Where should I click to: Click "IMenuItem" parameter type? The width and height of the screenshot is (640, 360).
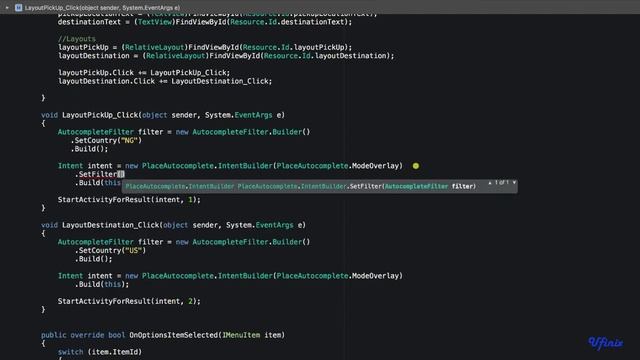tap(241, 335)
